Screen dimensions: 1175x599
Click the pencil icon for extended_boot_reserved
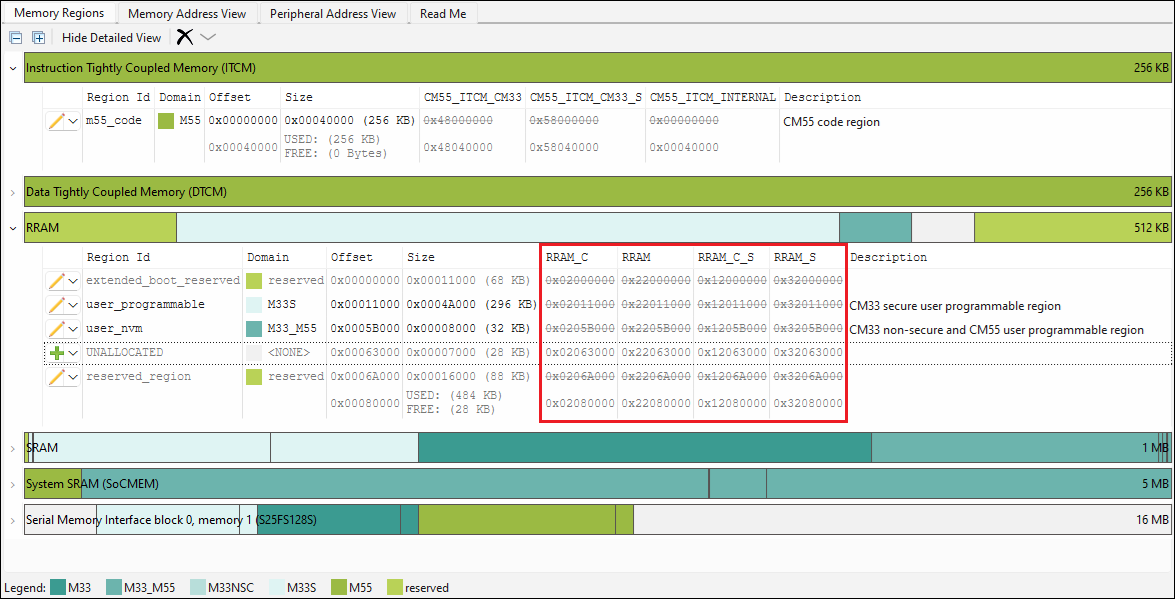(x=56, y=281)
